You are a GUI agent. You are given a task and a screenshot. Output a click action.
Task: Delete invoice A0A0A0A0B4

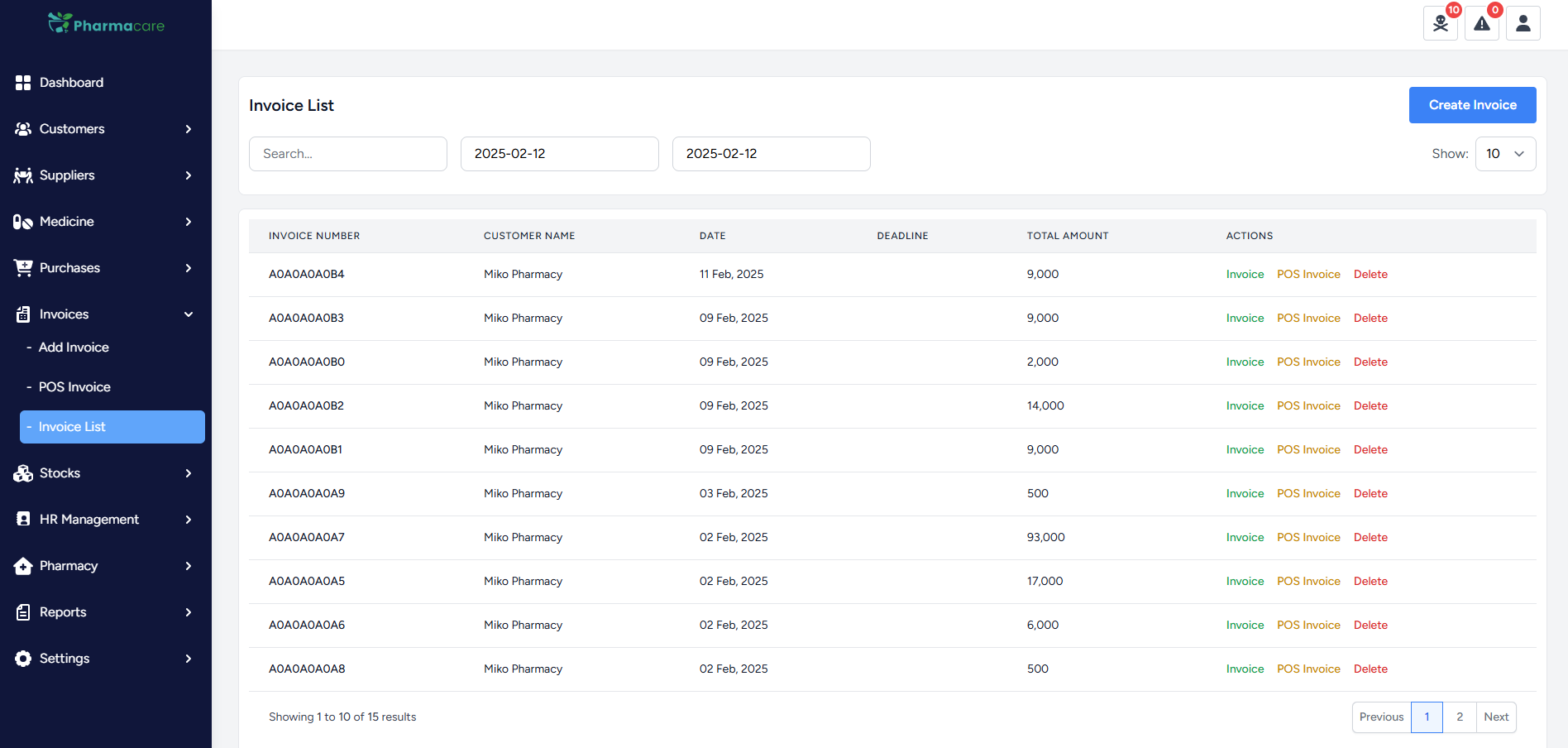click(1370, 275)
